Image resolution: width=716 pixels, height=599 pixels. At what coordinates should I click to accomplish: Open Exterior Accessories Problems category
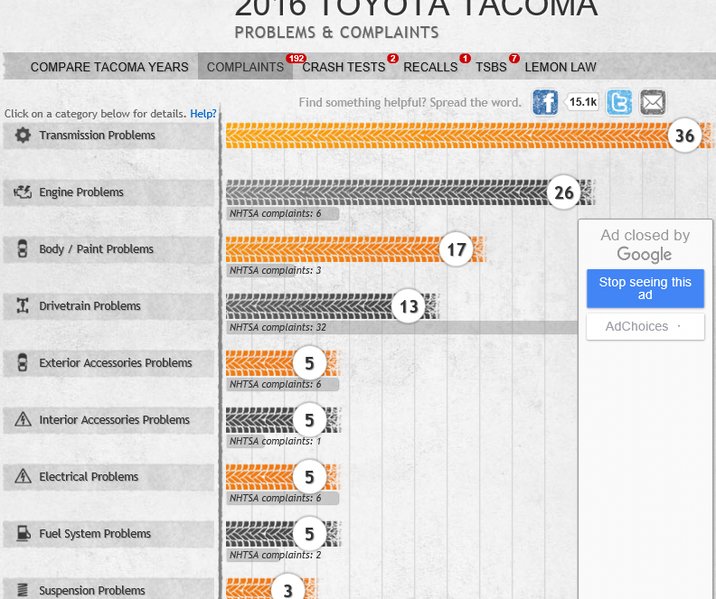tap(108, 363)
